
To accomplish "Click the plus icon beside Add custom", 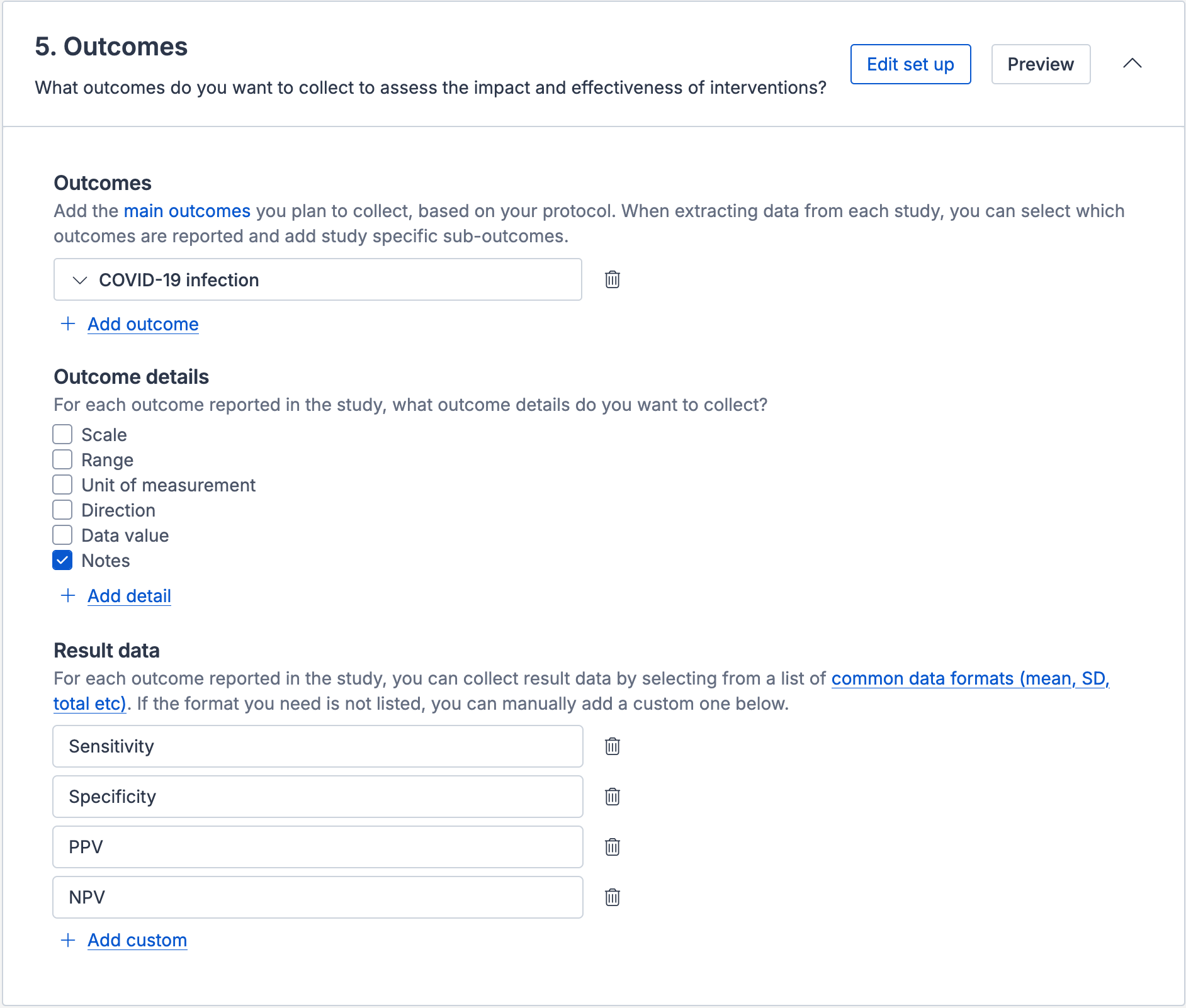I will point(68,940).
